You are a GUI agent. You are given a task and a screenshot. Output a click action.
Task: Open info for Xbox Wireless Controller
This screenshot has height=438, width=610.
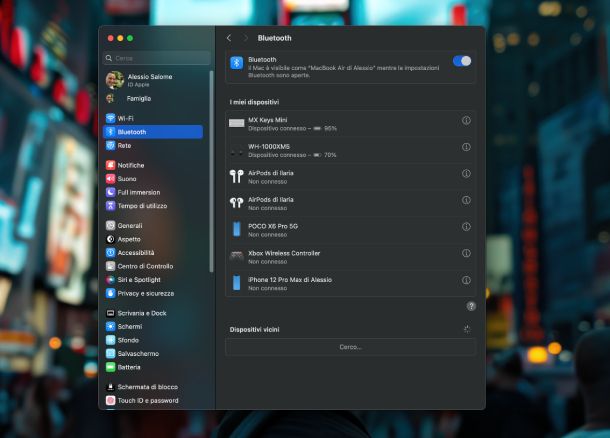click(x=466, y=253)
